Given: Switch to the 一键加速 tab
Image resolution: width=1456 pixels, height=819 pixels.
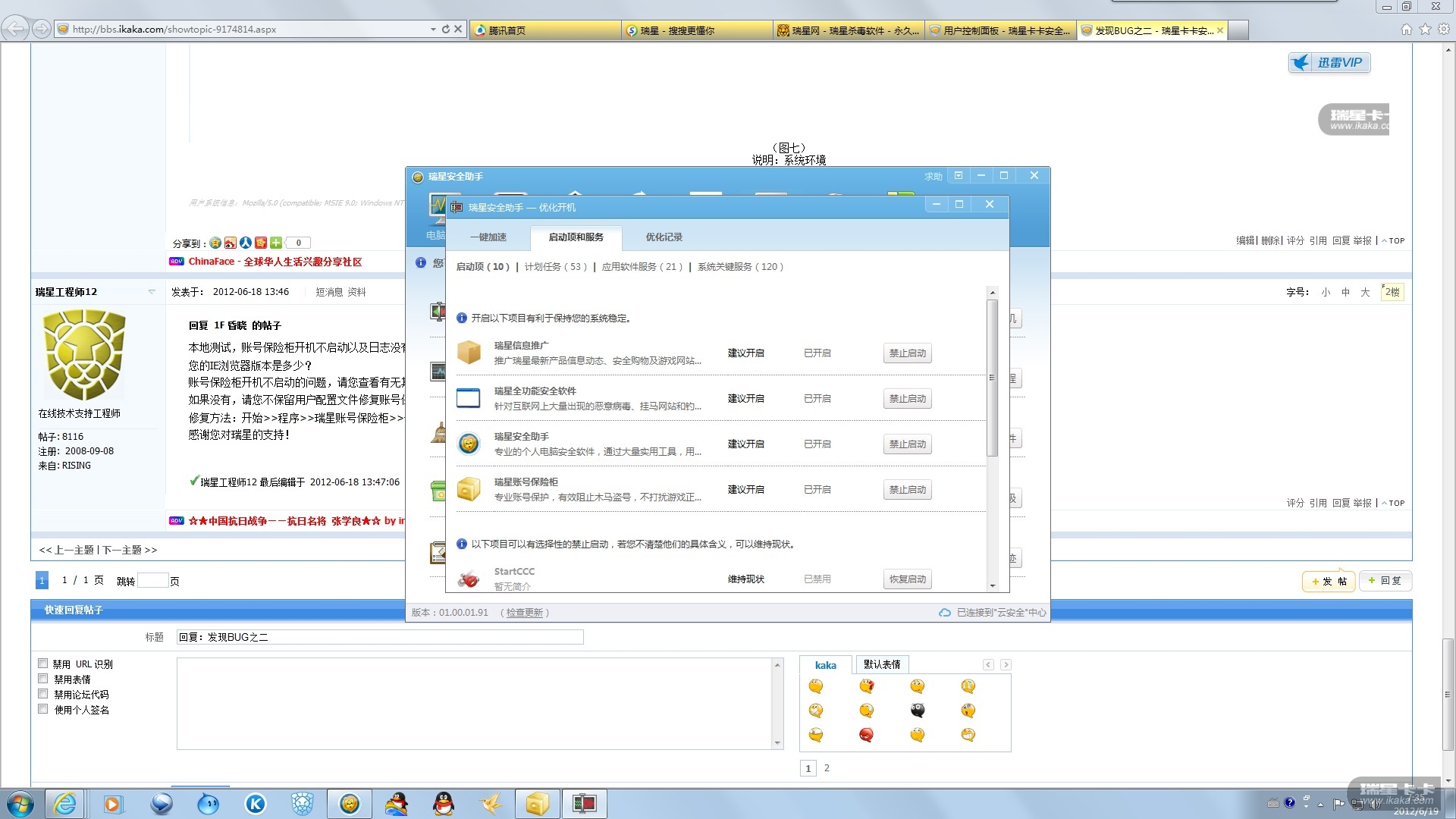Looking at the screenshot, I should pos(488,237).
